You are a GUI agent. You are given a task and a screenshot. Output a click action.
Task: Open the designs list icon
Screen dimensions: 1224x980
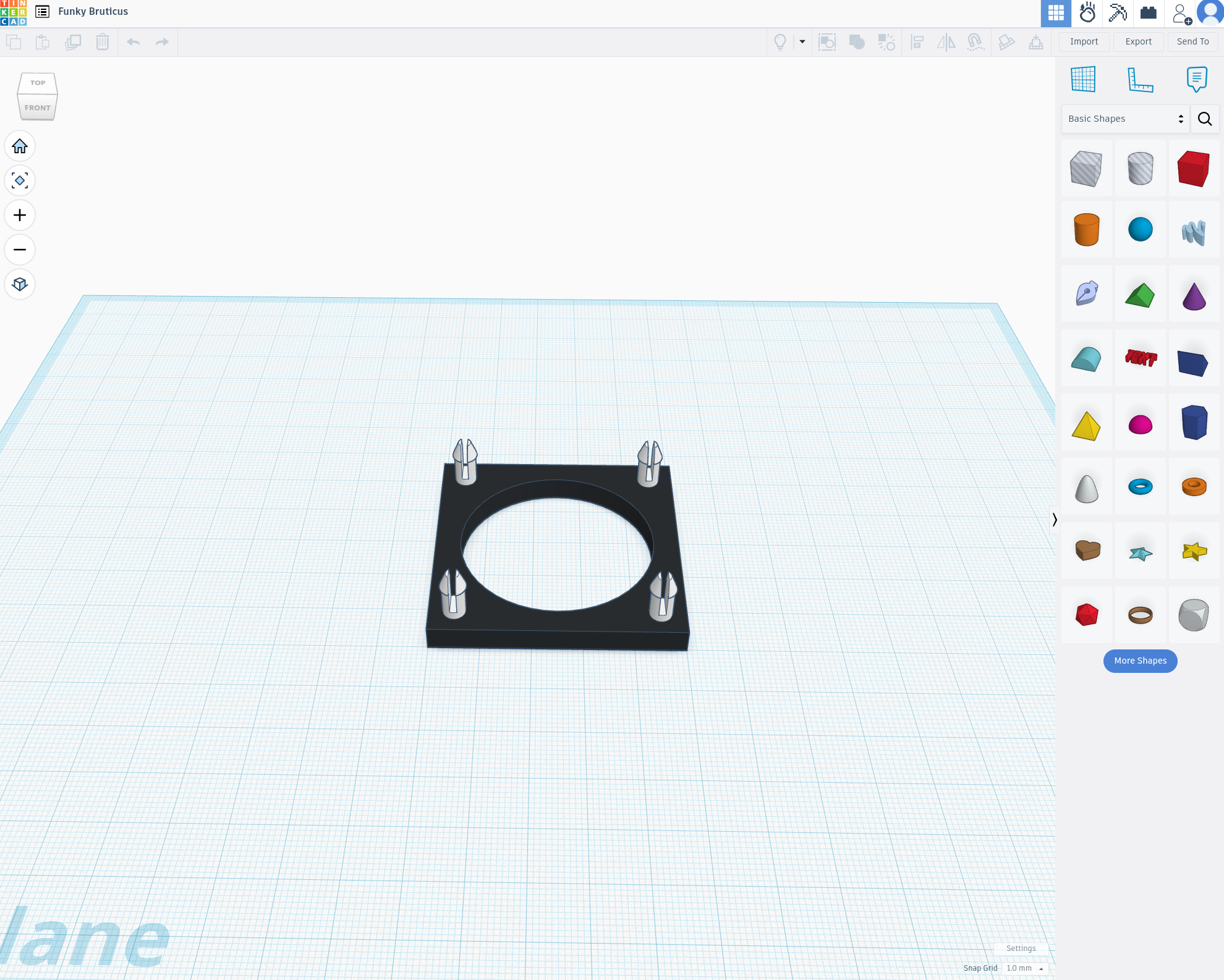[43, 12]
